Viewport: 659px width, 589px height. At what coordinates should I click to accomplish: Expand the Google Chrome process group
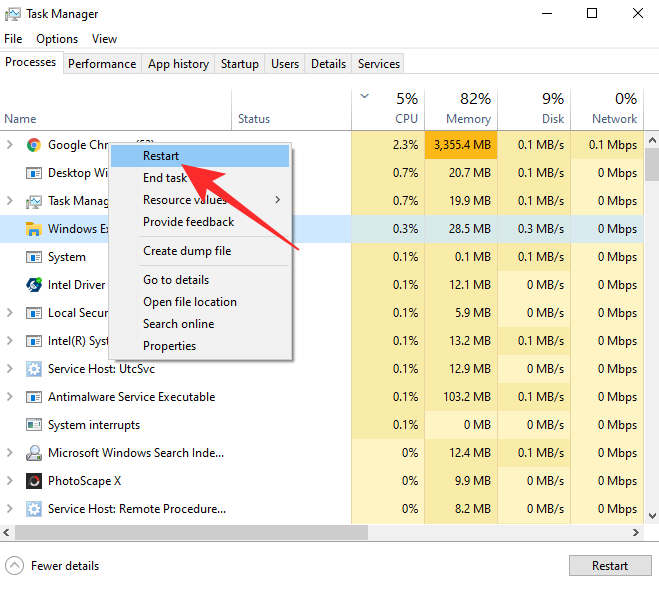pos(10,145)
